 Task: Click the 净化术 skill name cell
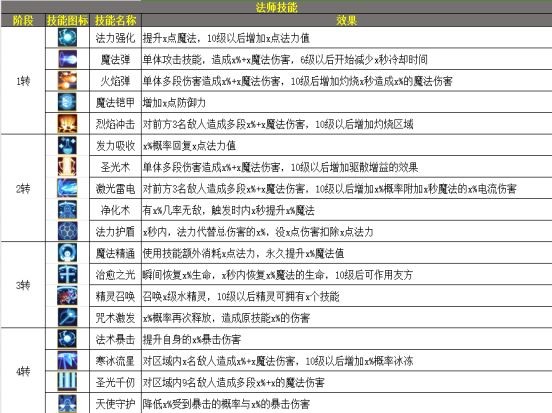click(115, 210)
